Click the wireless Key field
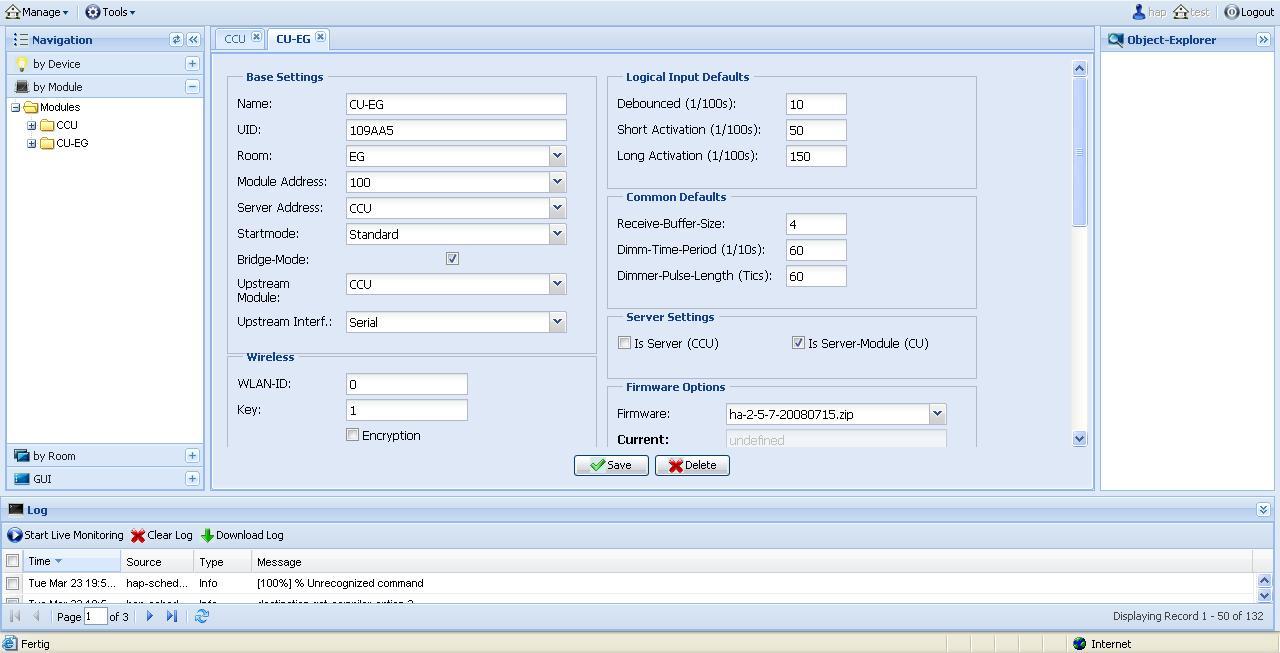Image resolution: width=1280 pixels, height=653 pixels. point(407,410)
